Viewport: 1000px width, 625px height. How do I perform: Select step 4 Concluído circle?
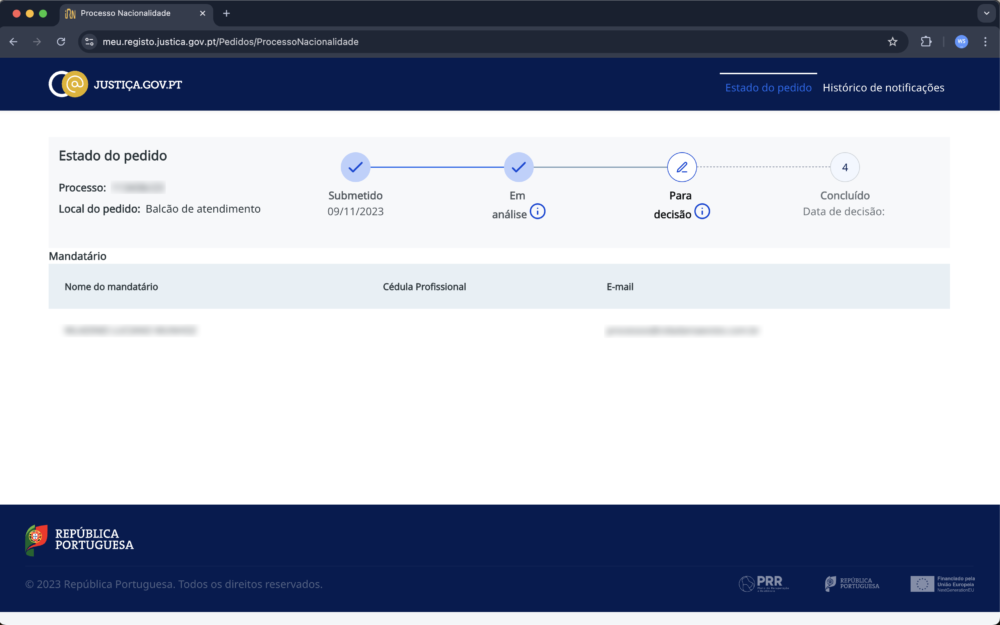click(x=844, y=166)
